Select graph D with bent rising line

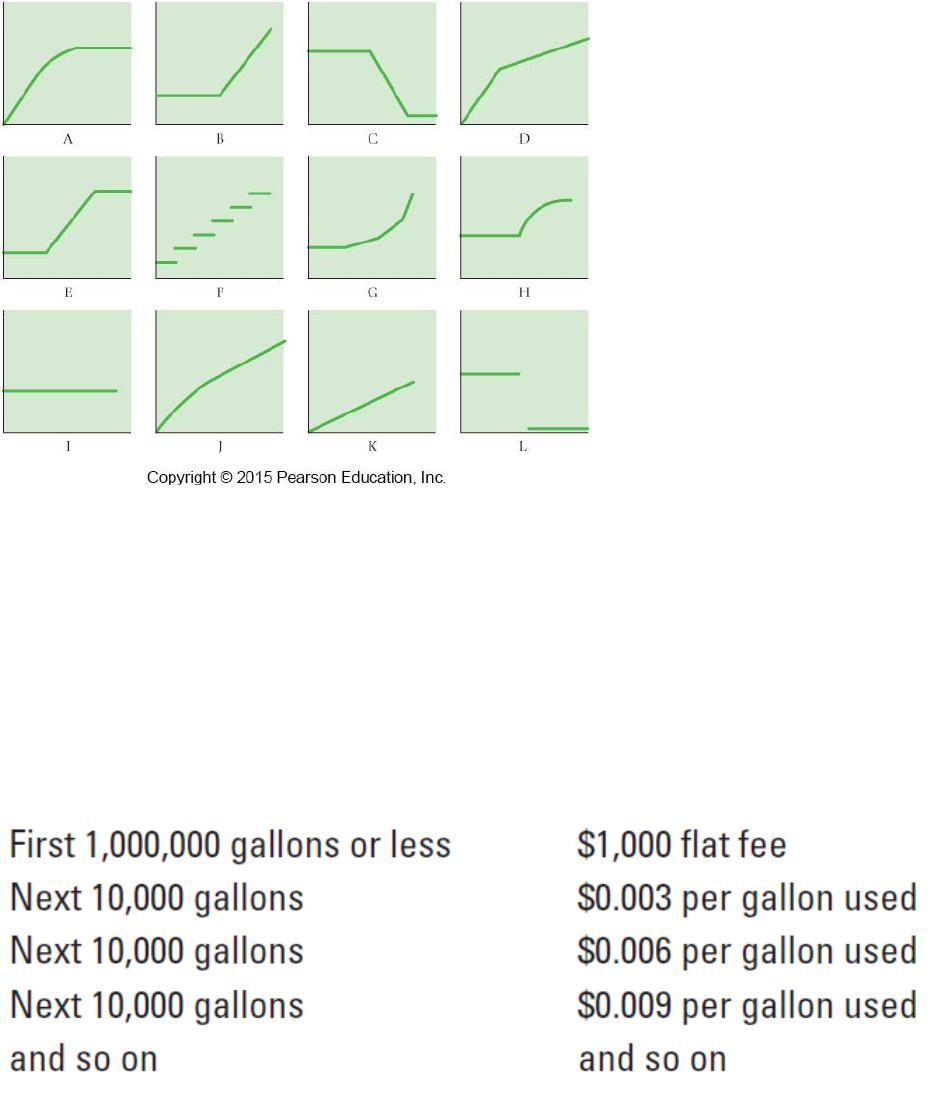click(x=525, y=63)
